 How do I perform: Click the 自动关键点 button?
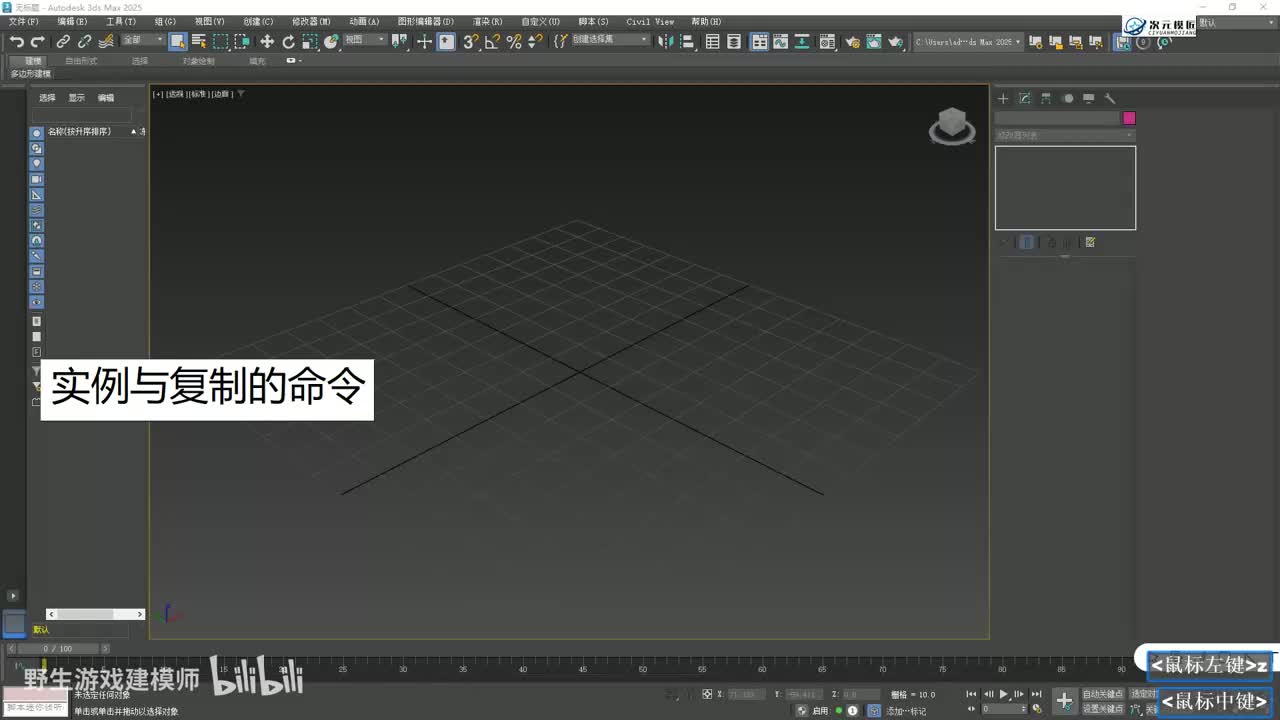pyautogui.click(x=1103, y=694)
